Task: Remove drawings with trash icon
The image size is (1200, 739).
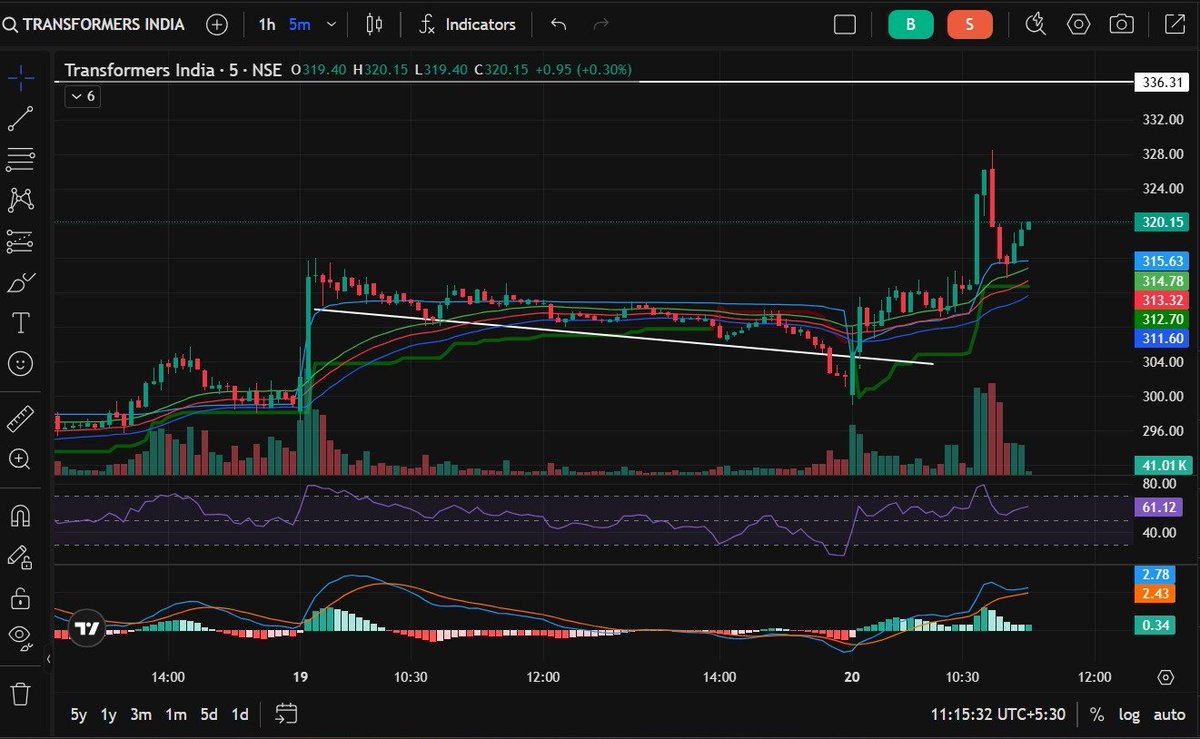Action: coord(20,692)
